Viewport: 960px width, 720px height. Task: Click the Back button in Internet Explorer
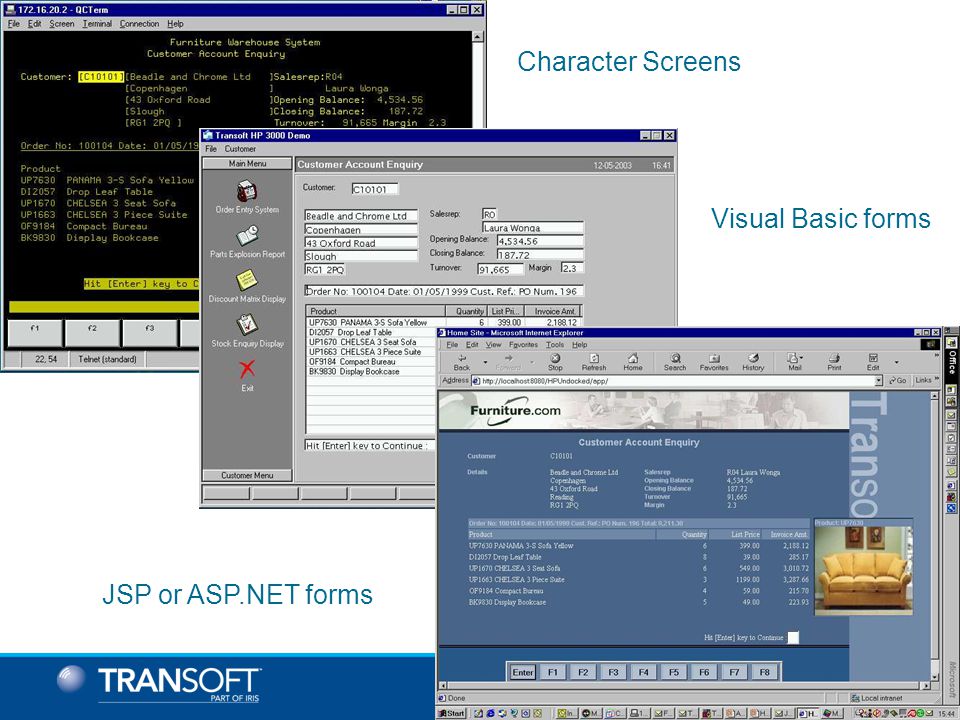(462, 362)
